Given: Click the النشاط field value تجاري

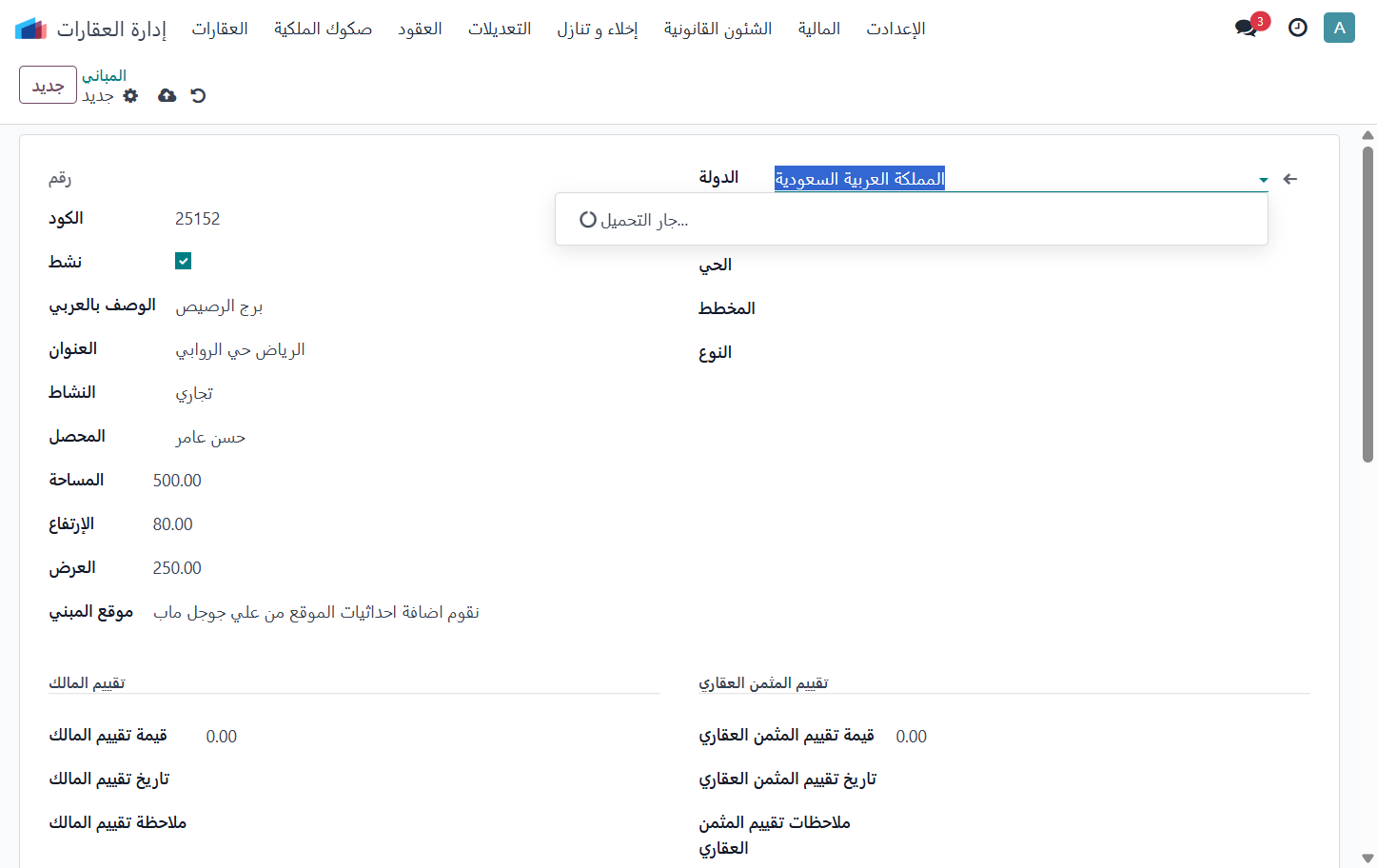Looking at the screenshot, I should [194, 394].
